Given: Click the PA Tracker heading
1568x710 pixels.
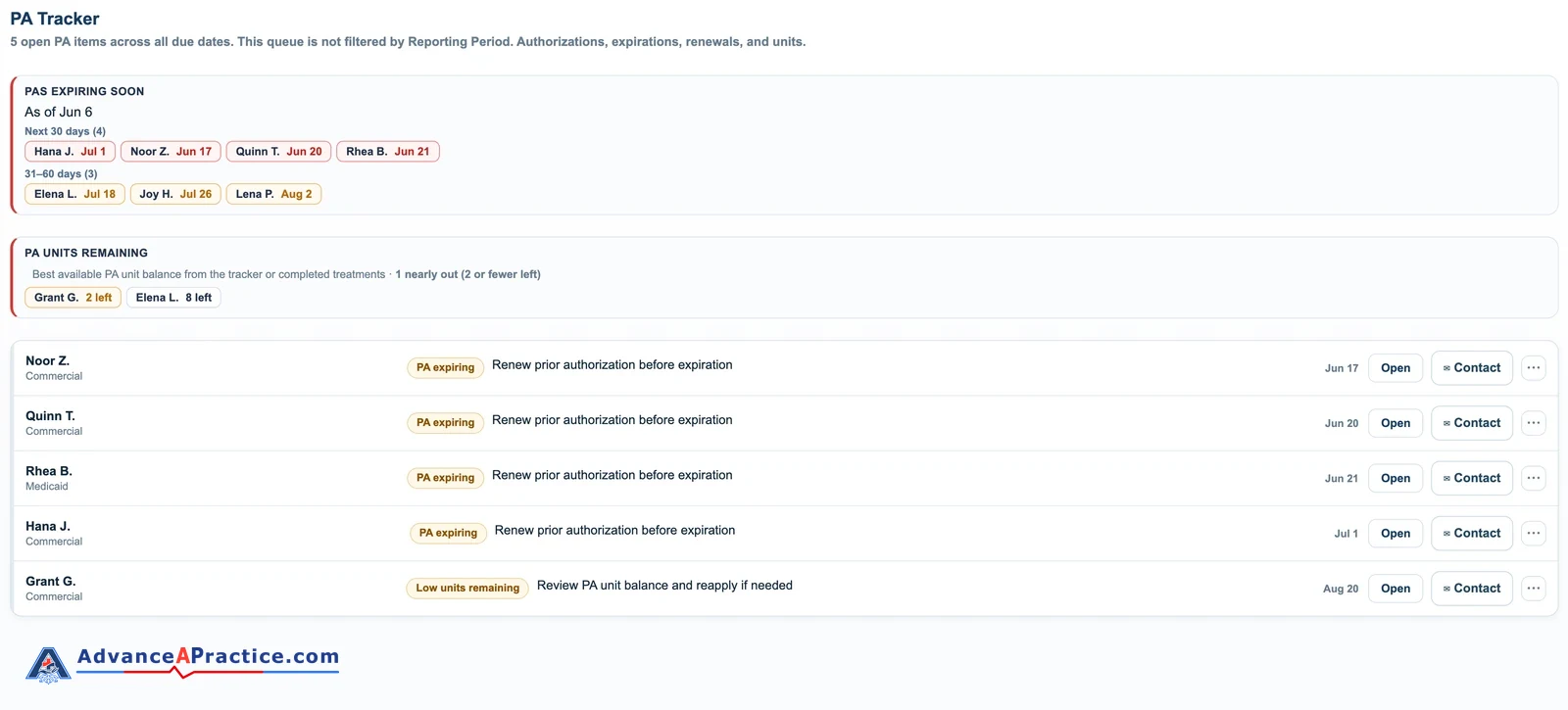Looking at the screenshot, I should [55, 19].
